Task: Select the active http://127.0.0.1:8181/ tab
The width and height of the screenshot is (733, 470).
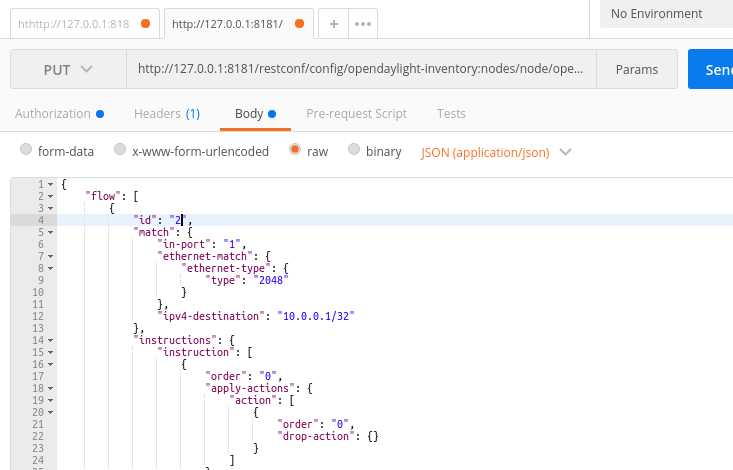Action: [x=238, y=24]
